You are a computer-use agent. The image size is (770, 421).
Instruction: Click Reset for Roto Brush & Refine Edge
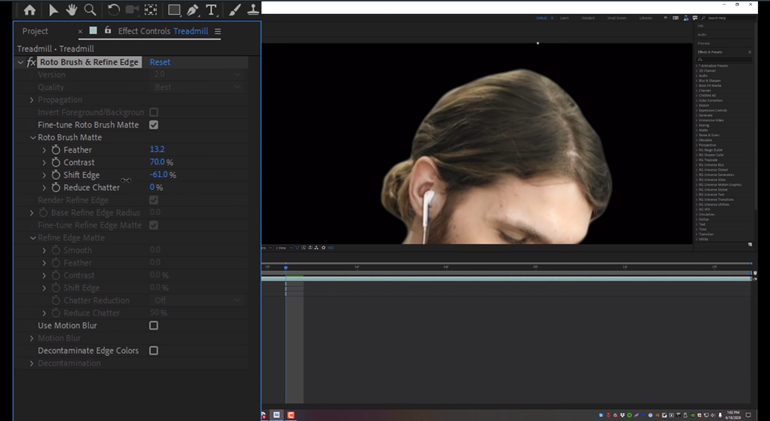tap(160, 62)
